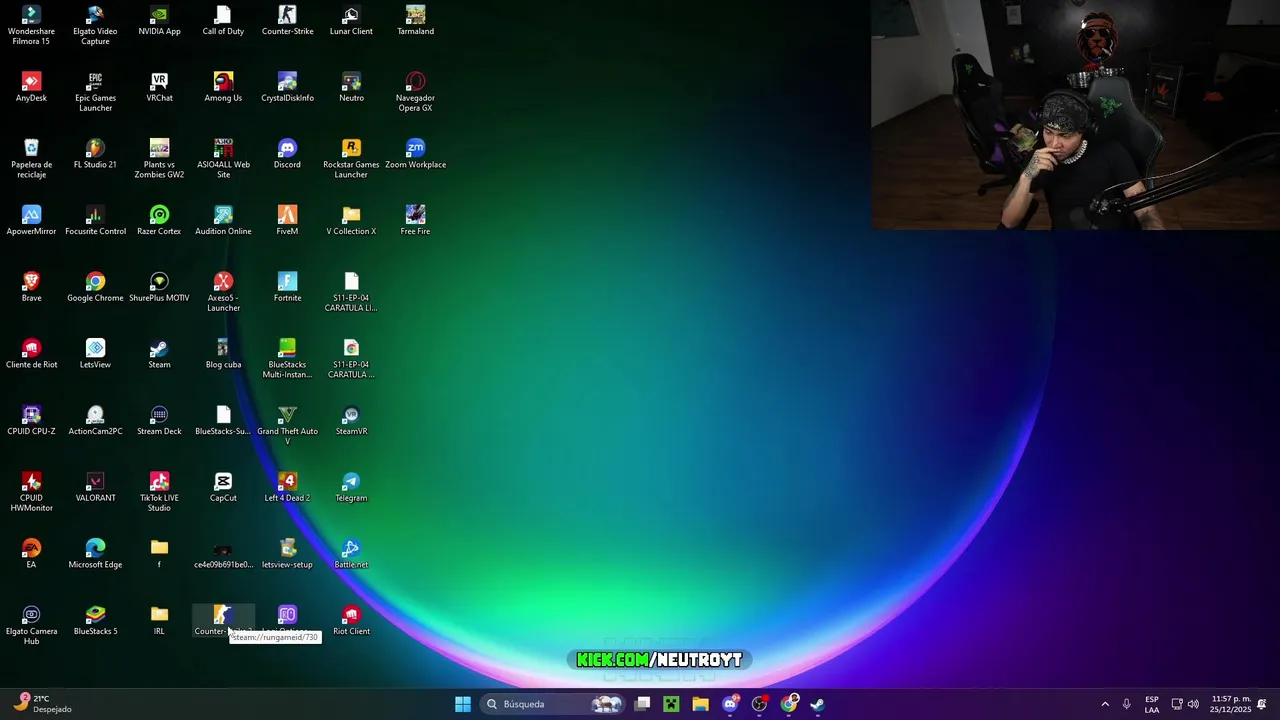Select the Free Fire desktop icon

415,220
